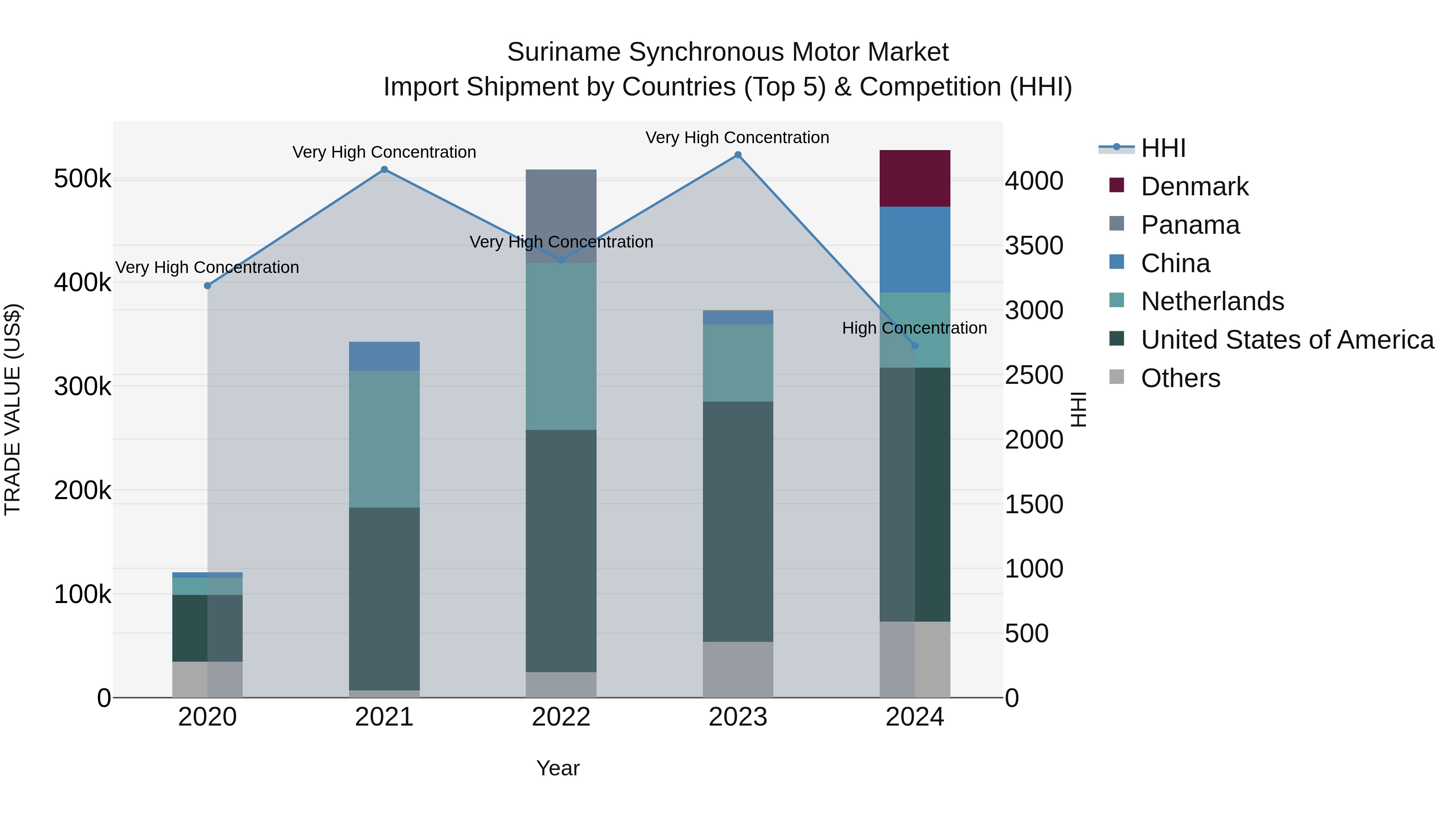The image size is (1456, 819).
Task: Click Very High Concentration label on 2022 bar
Action: [x=561, y=242]
